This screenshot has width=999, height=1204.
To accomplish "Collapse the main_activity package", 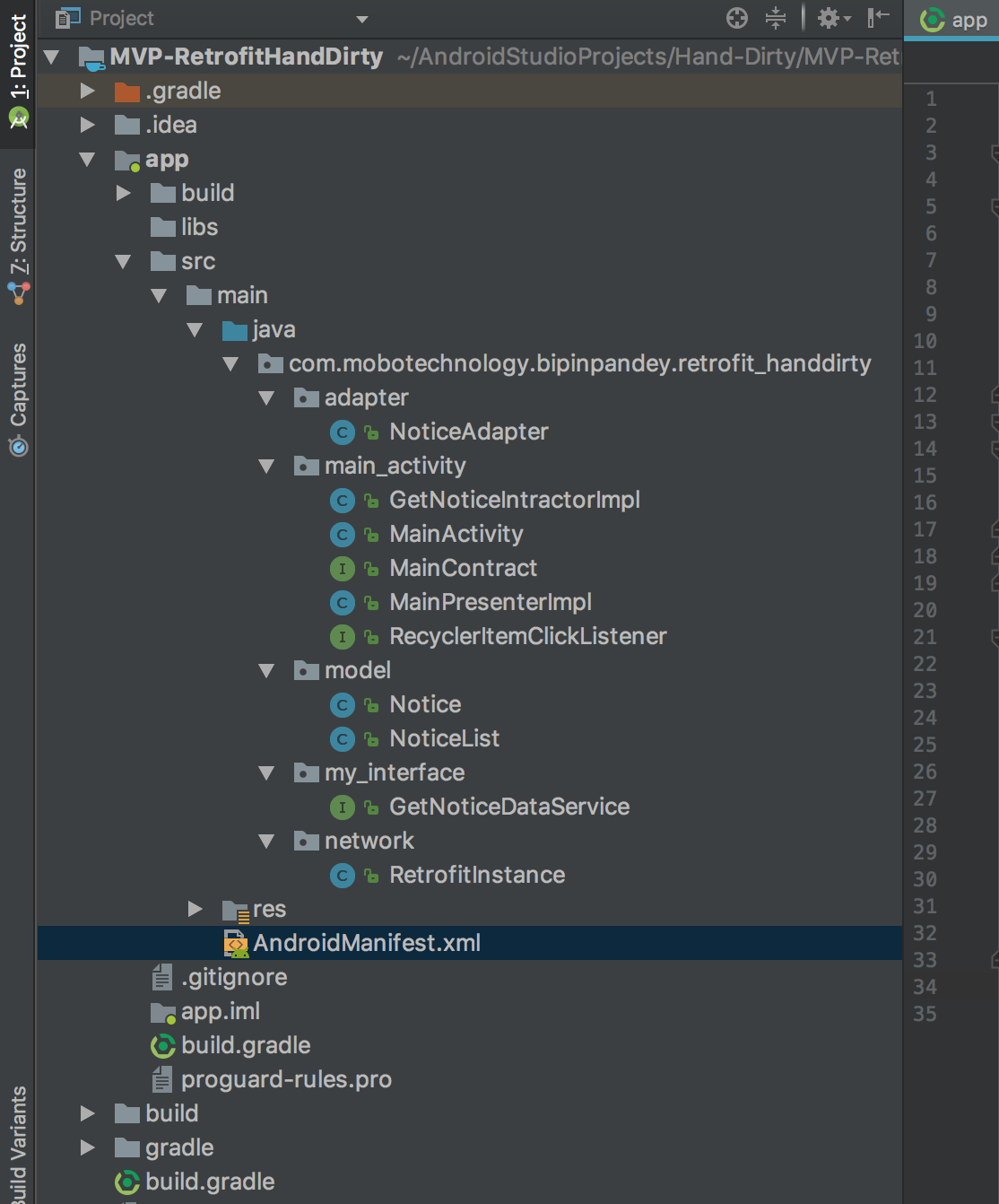I will 266,467.
